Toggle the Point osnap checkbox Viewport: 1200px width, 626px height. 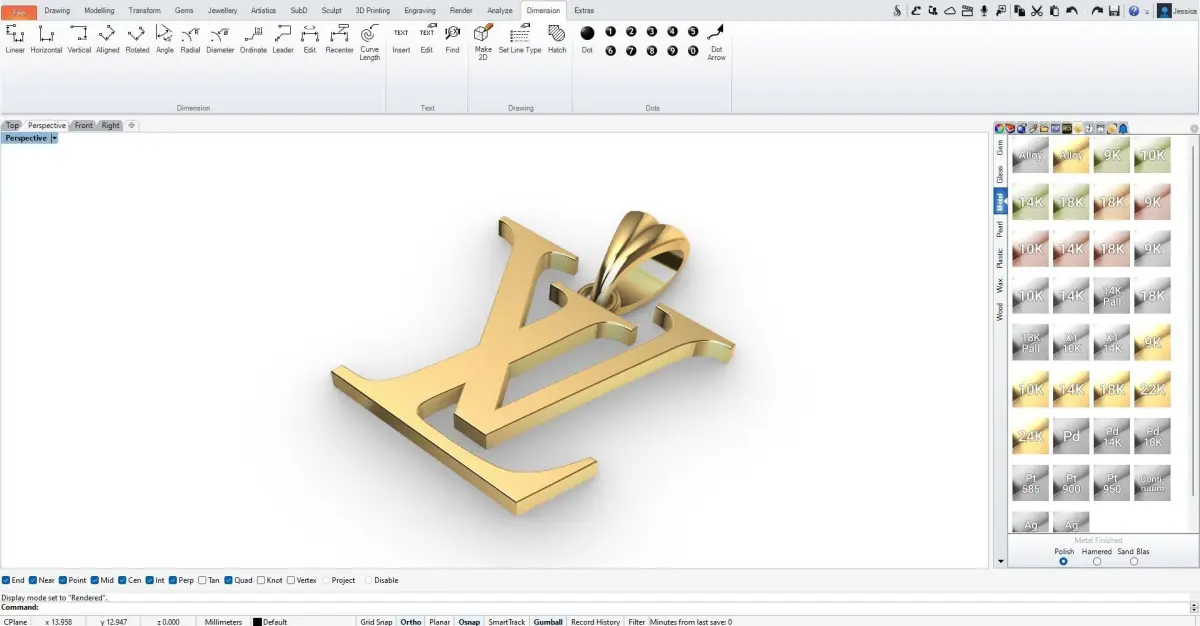[x=63, y=580]
